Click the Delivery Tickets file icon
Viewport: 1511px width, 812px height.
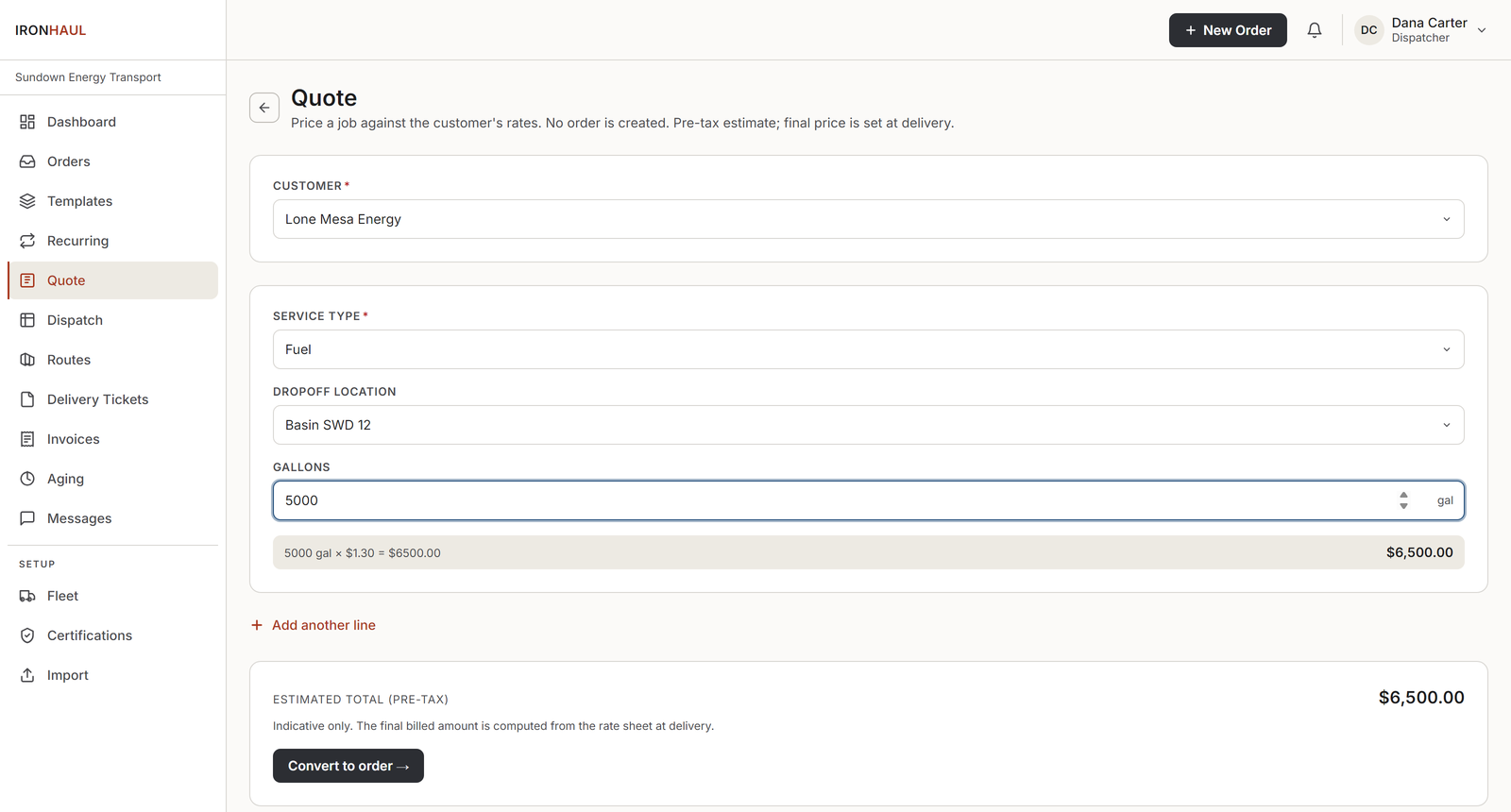27,399
